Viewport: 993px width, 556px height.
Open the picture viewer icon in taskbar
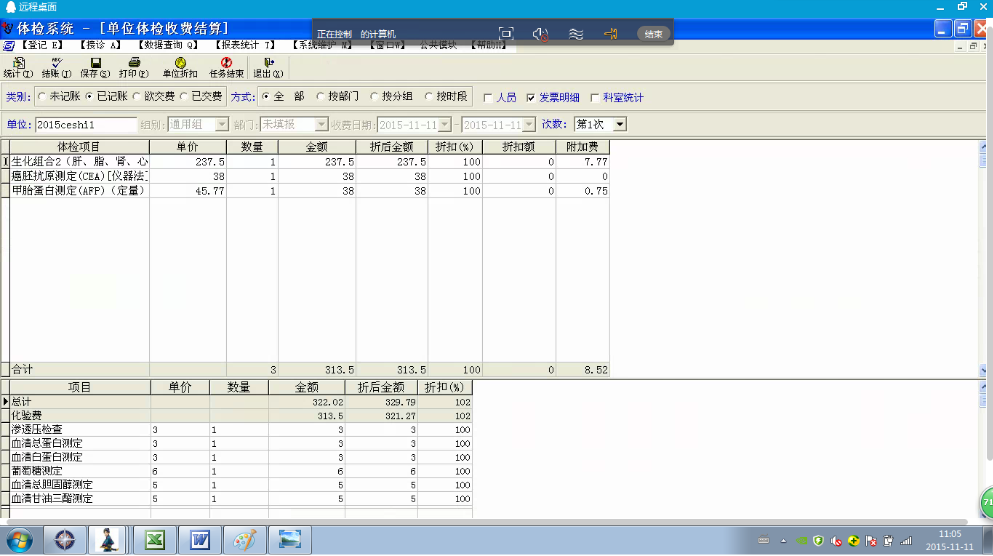[x=289, y=540]
